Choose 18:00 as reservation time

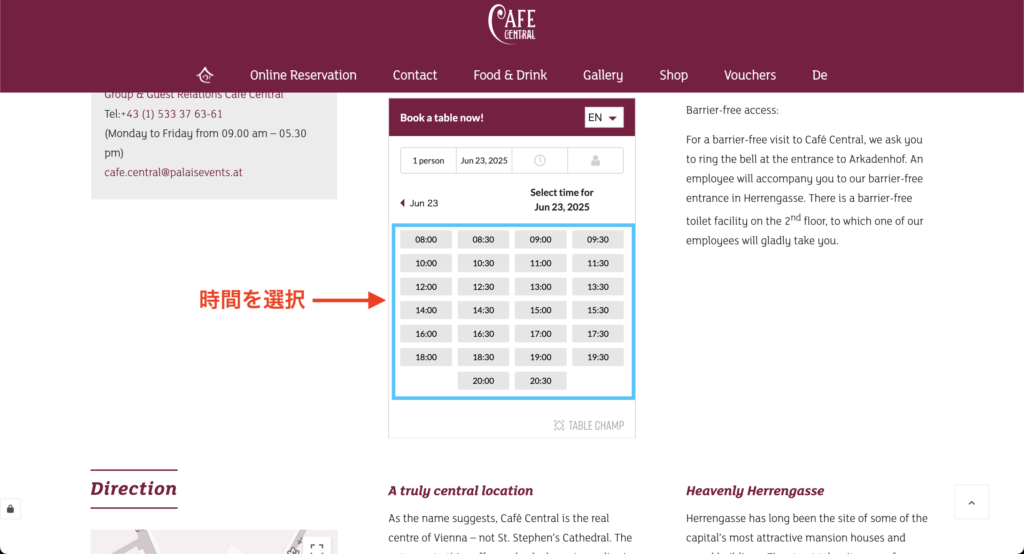(x=426, y=357)
